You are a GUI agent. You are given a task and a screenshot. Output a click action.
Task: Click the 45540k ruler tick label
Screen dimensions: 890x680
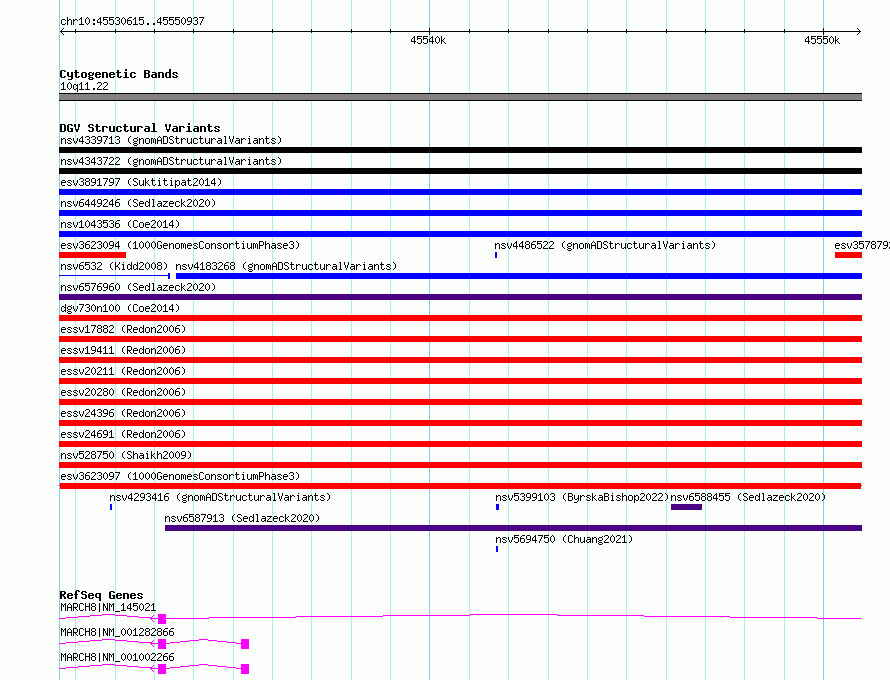pyautogui.click(x=428, y=40)
